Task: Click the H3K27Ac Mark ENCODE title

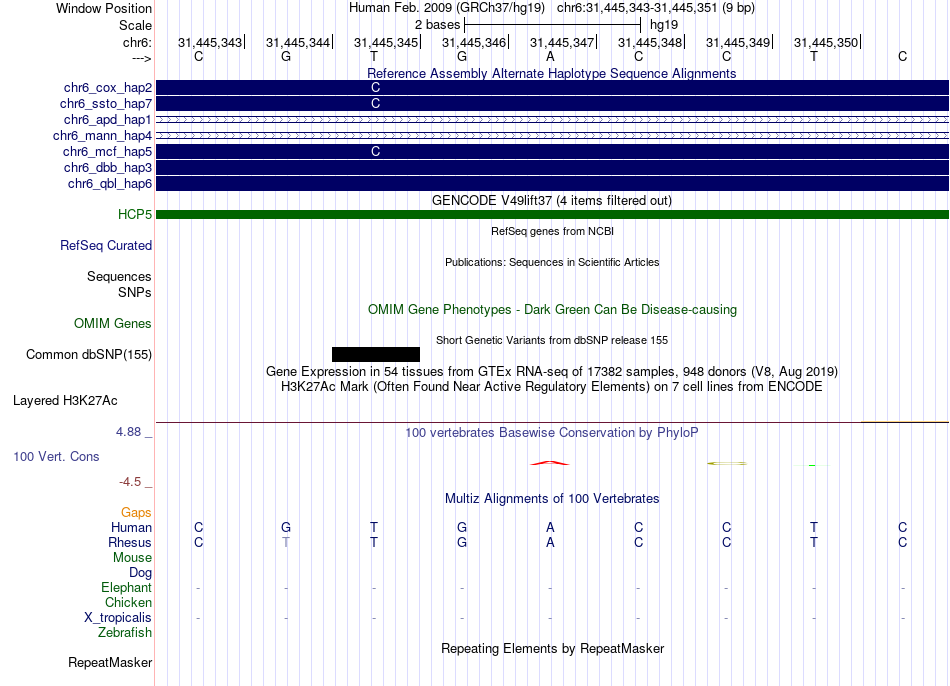Action: 552,387
